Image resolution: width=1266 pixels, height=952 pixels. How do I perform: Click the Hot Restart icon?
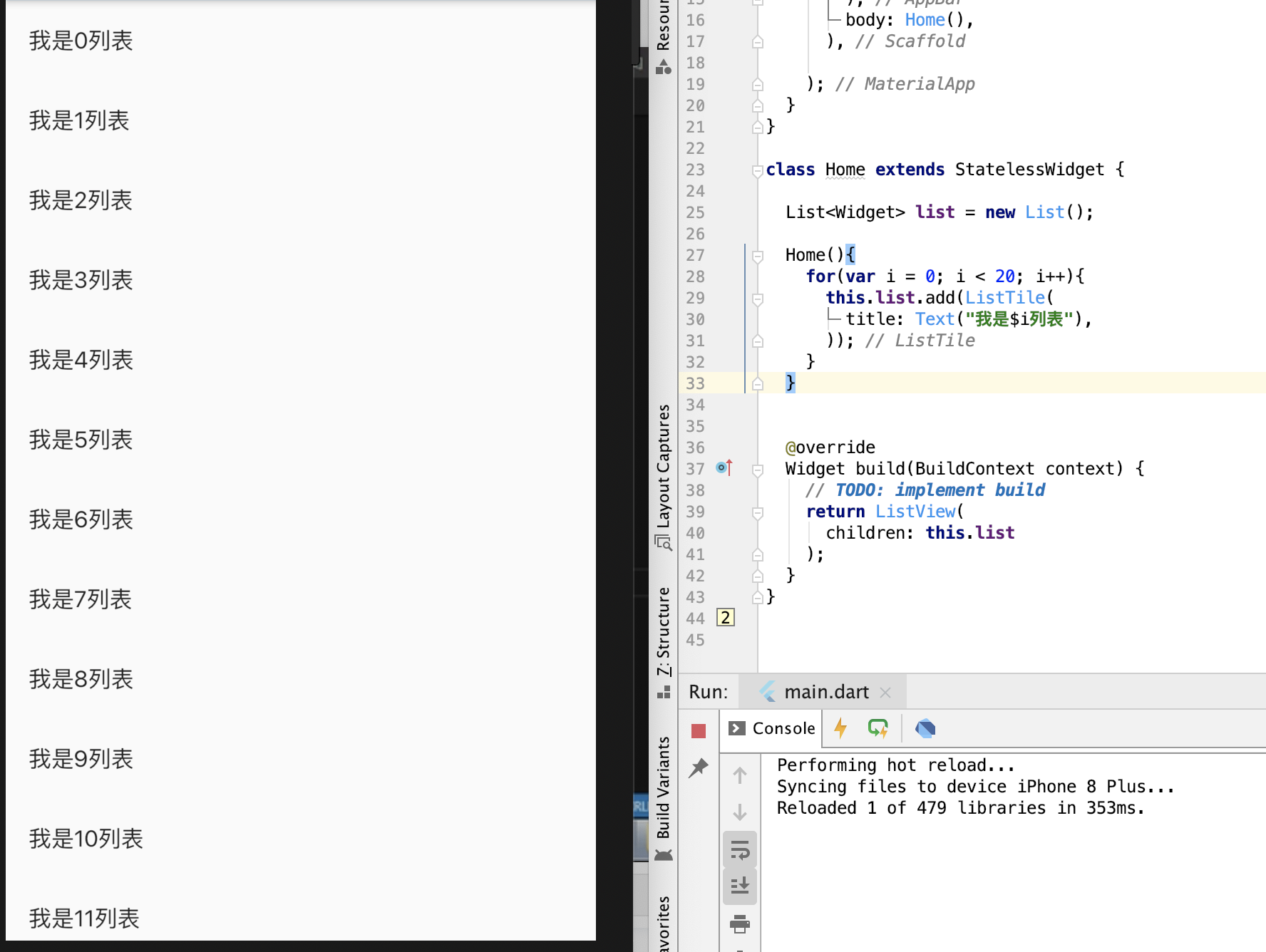click(x=878, y=728)
